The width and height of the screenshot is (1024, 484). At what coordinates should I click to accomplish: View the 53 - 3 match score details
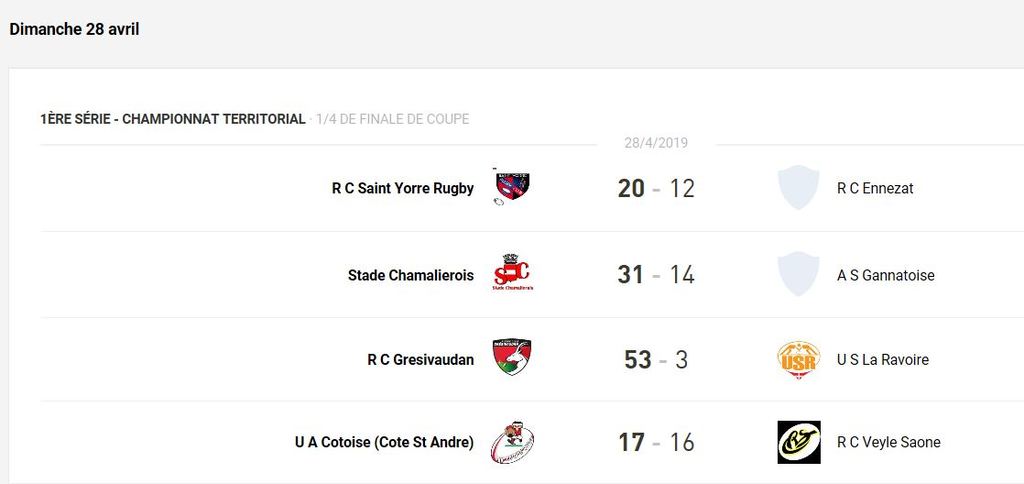pos(656,359)
